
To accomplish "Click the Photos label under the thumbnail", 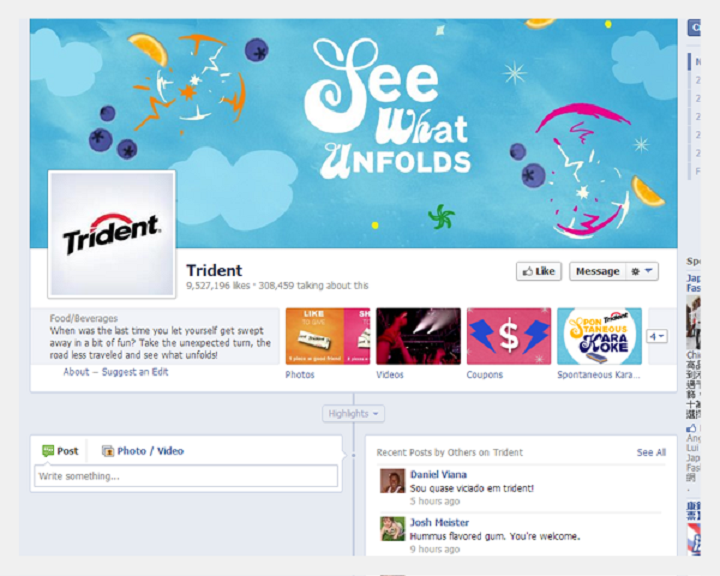I will (300, 375).
